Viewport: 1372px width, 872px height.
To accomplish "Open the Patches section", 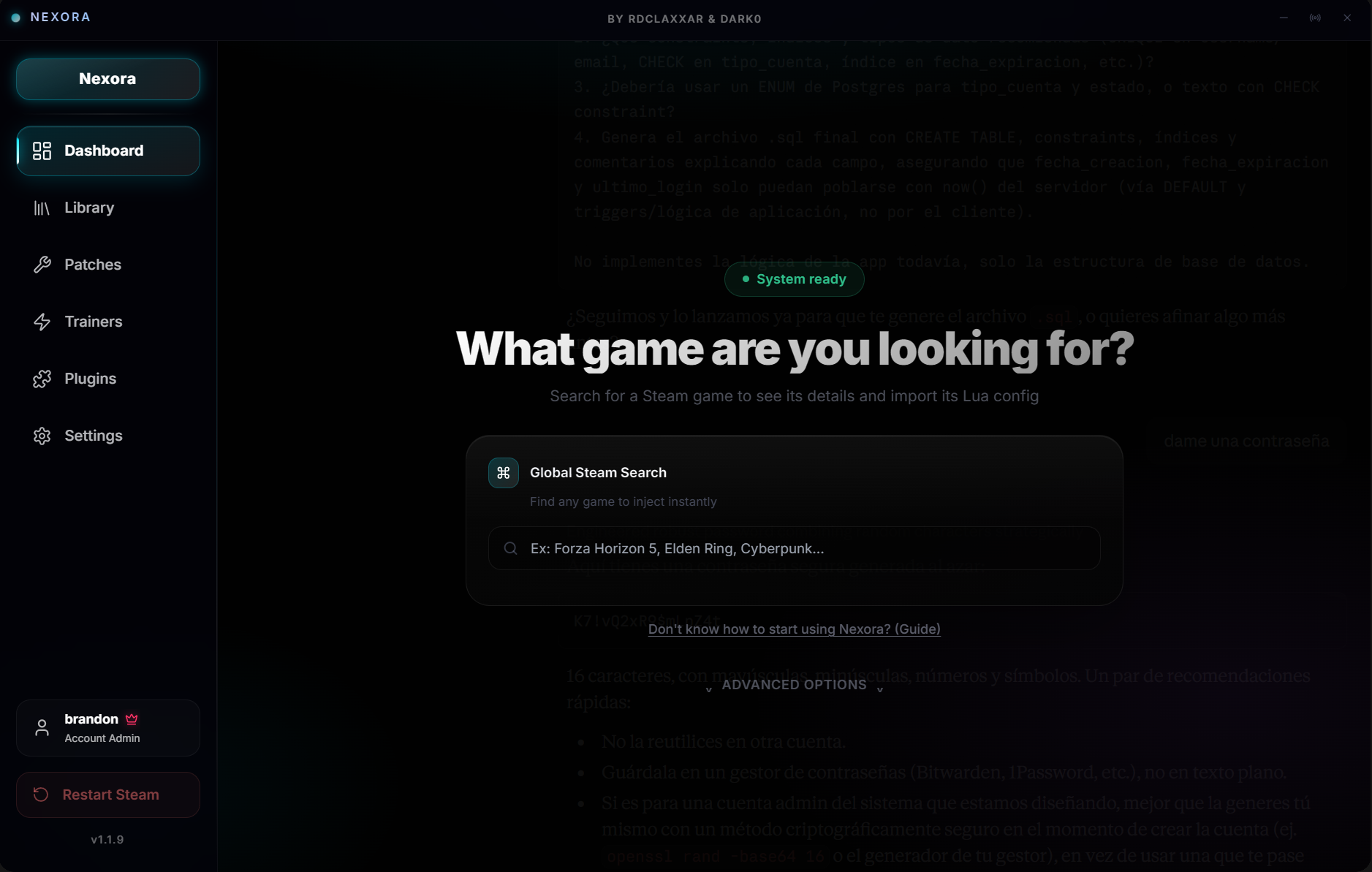I will pyautogui.click(x=108, y=265).
